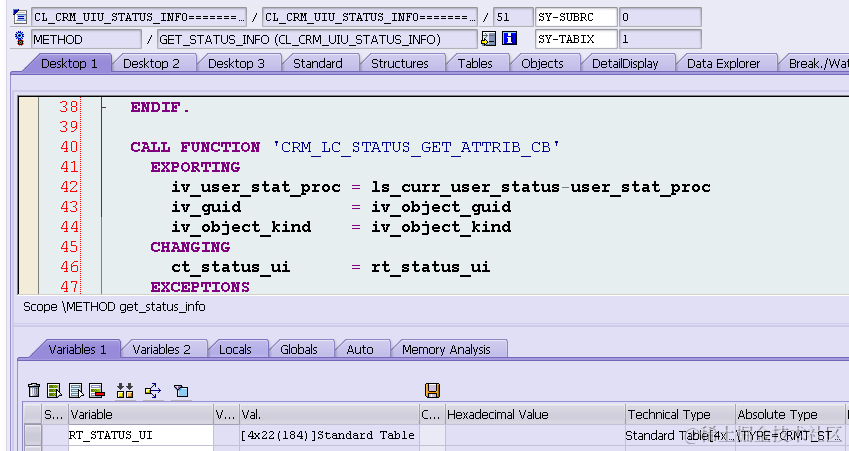Show the Locals tab
The height and width of the screenshot is (451, 849).
coord(235,349)
